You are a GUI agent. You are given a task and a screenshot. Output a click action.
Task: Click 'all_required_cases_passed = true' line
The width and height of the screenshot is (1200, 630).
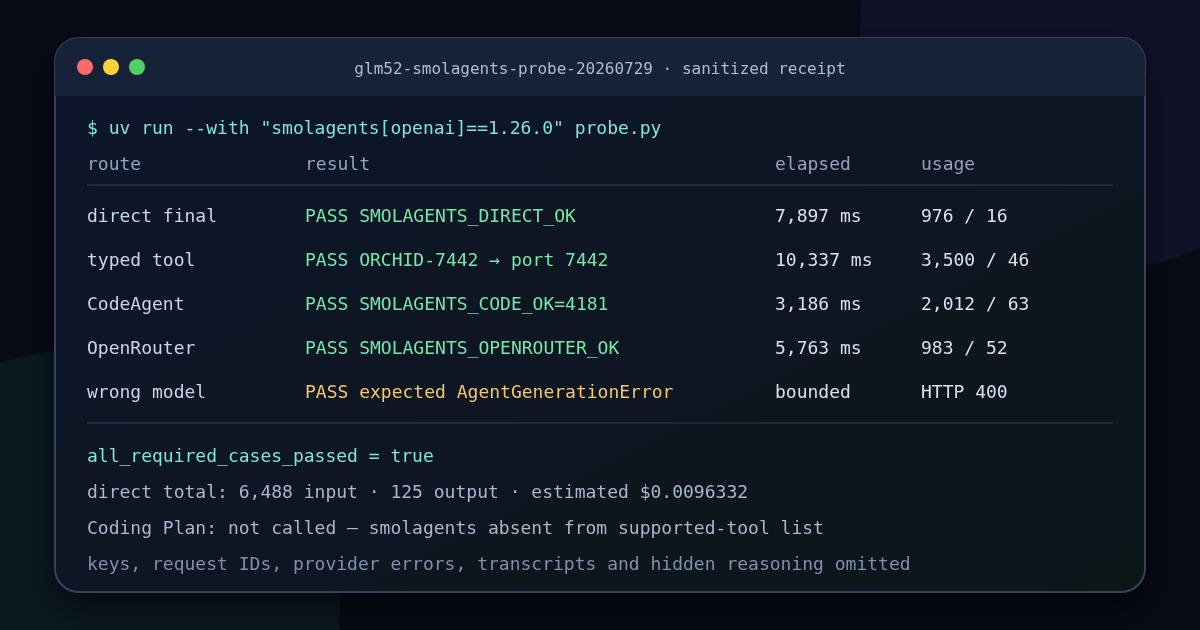pos(260,456)
